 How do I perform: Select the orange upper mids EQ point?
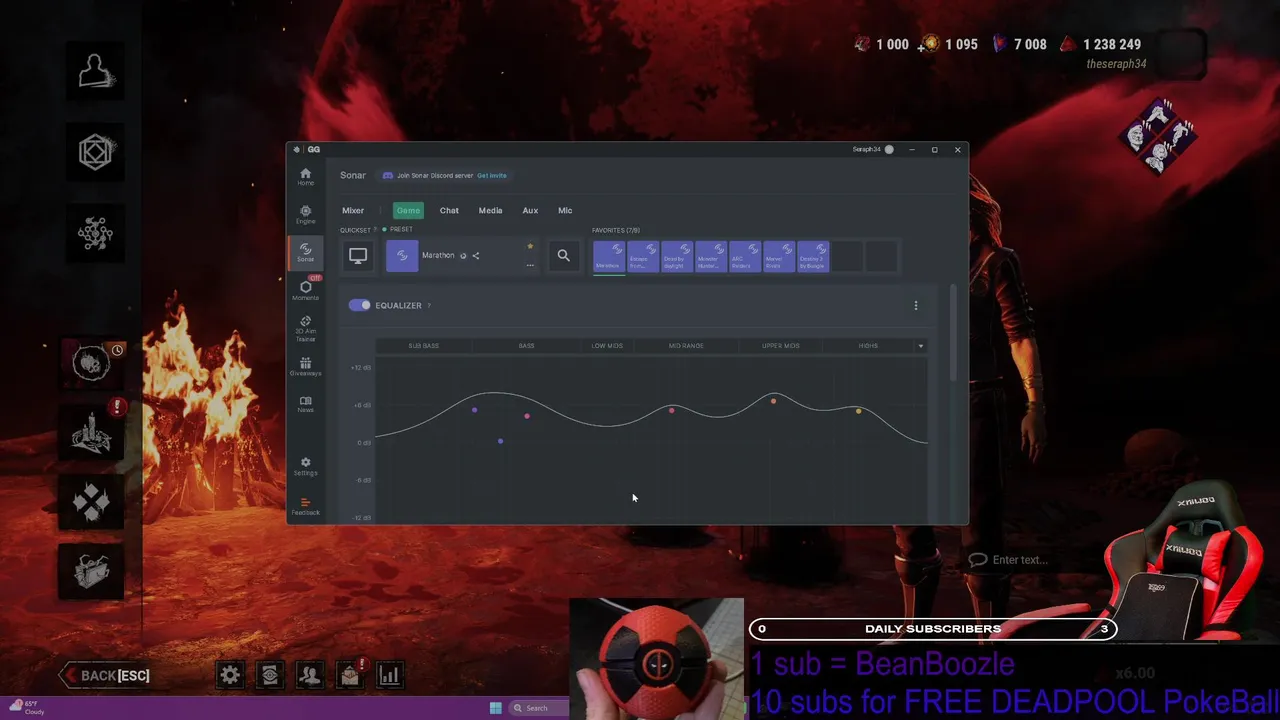[x=773, y=401]
